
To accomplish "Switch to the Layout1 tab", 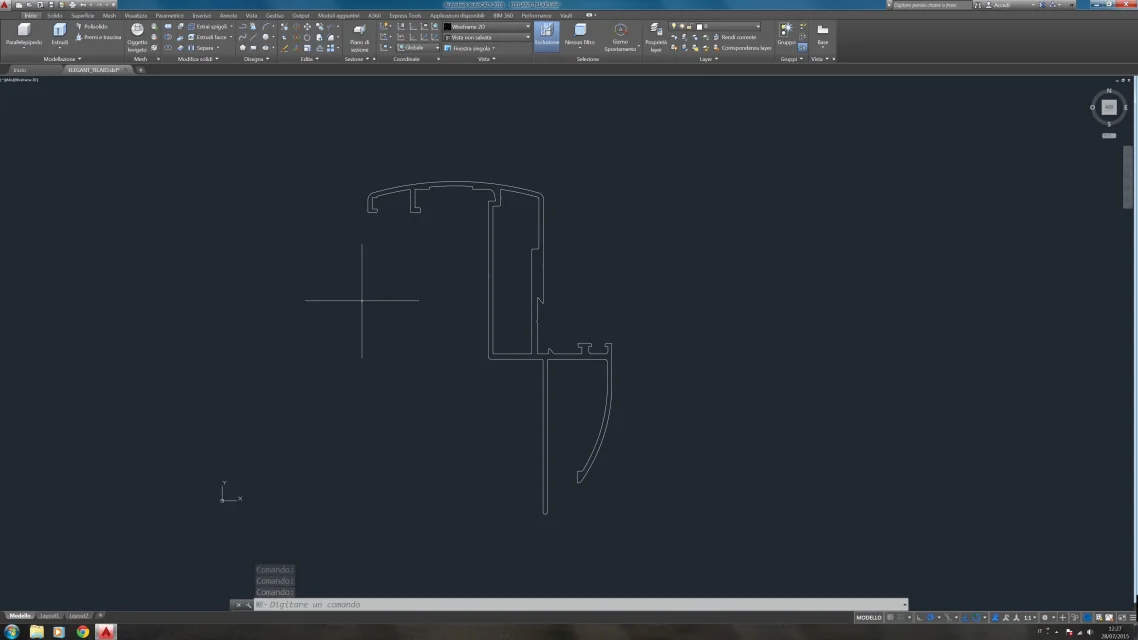I will [49, 615].
